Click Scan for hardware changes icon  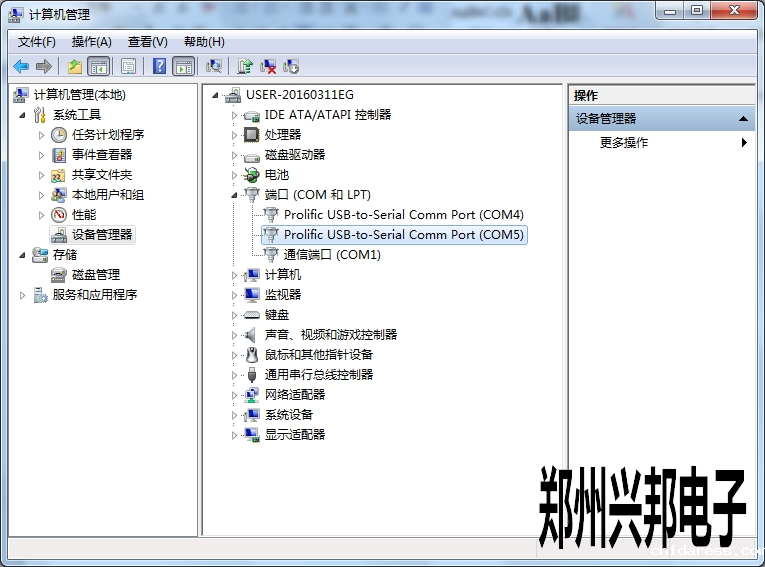coord(213,66)
